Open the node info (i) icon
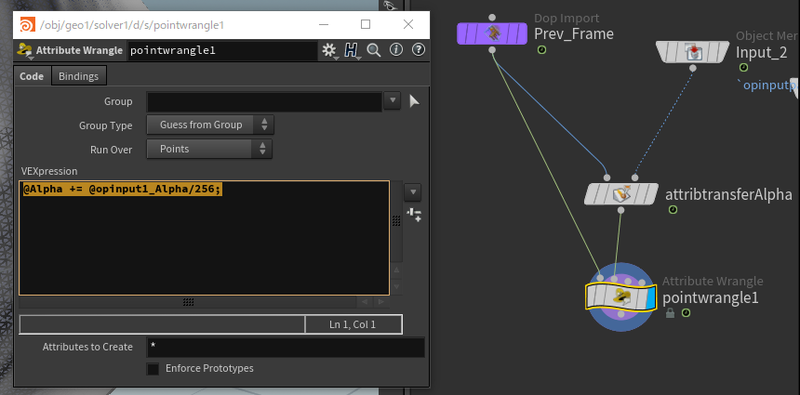Viewport: 800px width, 395px height. click(396, 50)
